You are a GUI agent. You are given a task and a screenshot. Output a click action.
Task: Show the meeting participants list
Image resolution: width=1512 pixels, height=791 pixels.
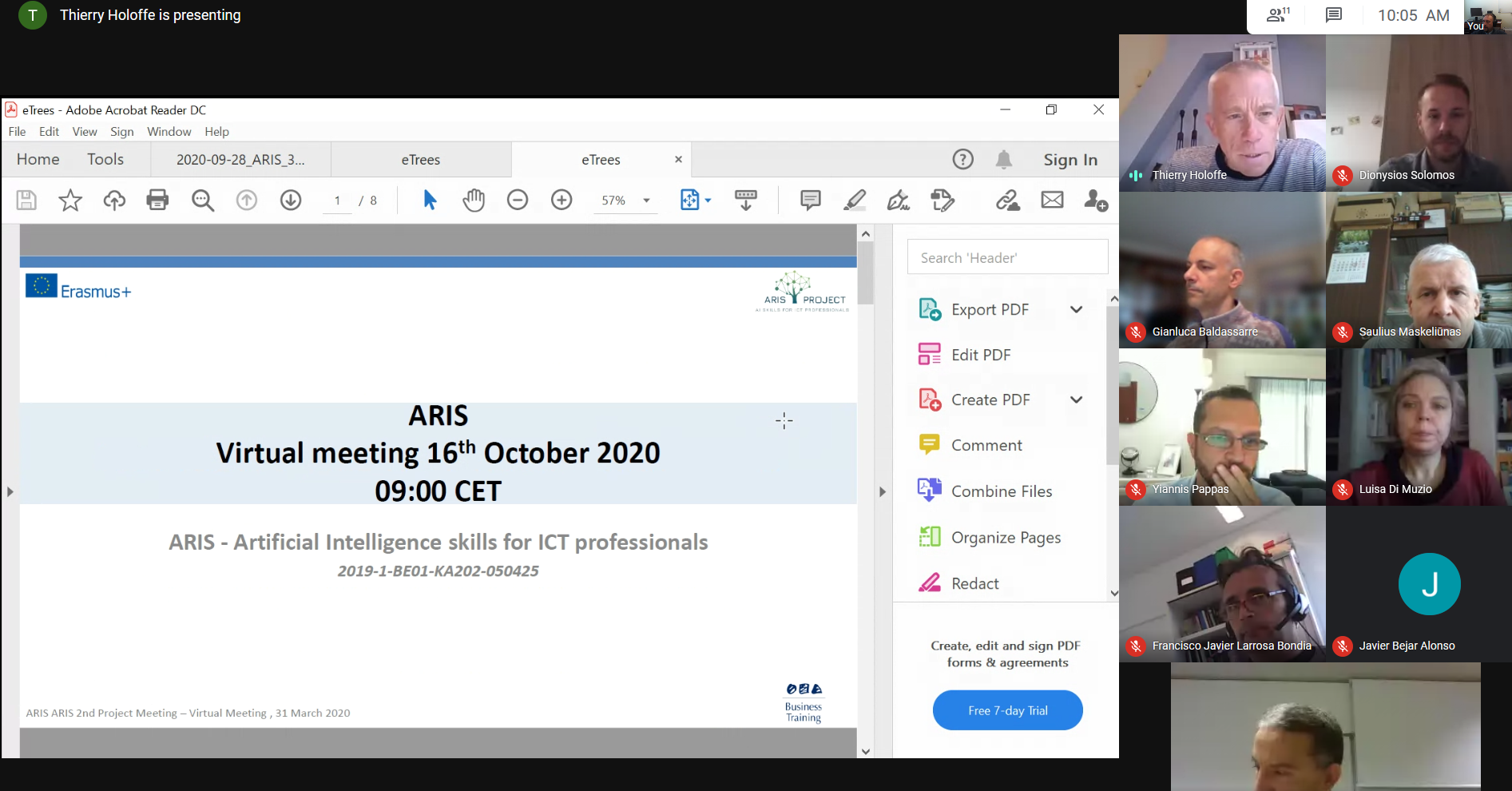(x=1278, y=15)
